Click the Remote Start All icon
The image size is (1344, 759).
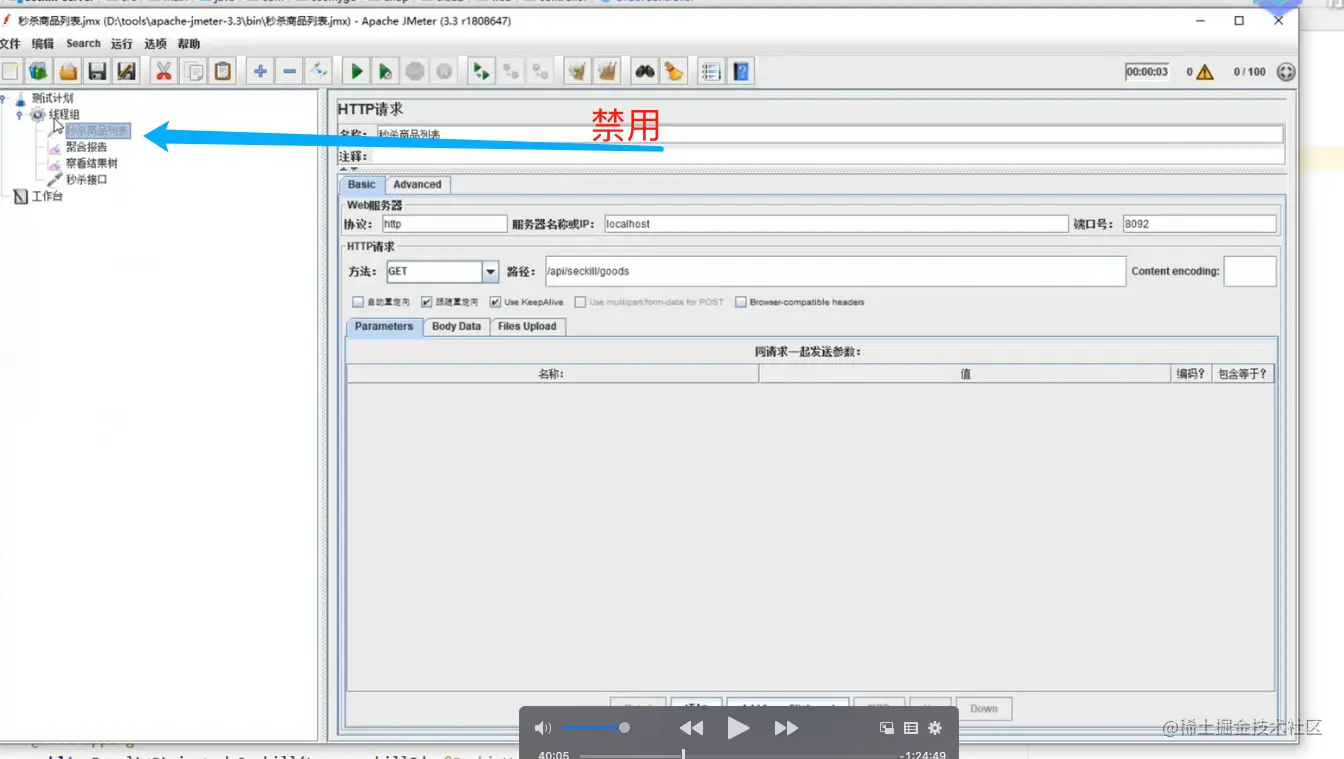(482, 71)
